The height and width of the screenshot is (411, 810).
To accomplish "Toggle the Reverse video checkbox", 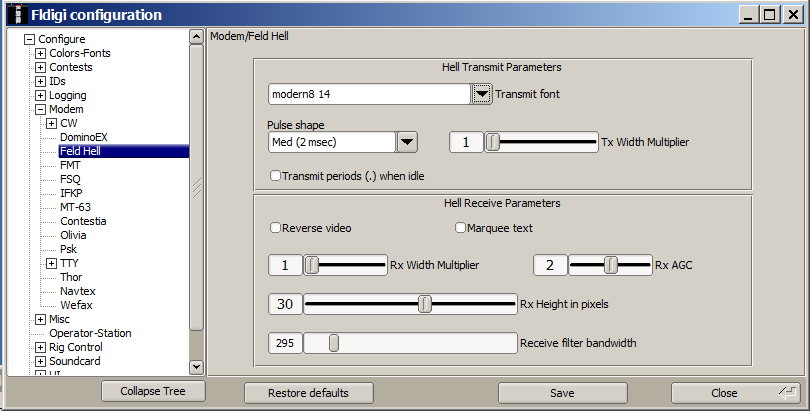I will 276,228.
